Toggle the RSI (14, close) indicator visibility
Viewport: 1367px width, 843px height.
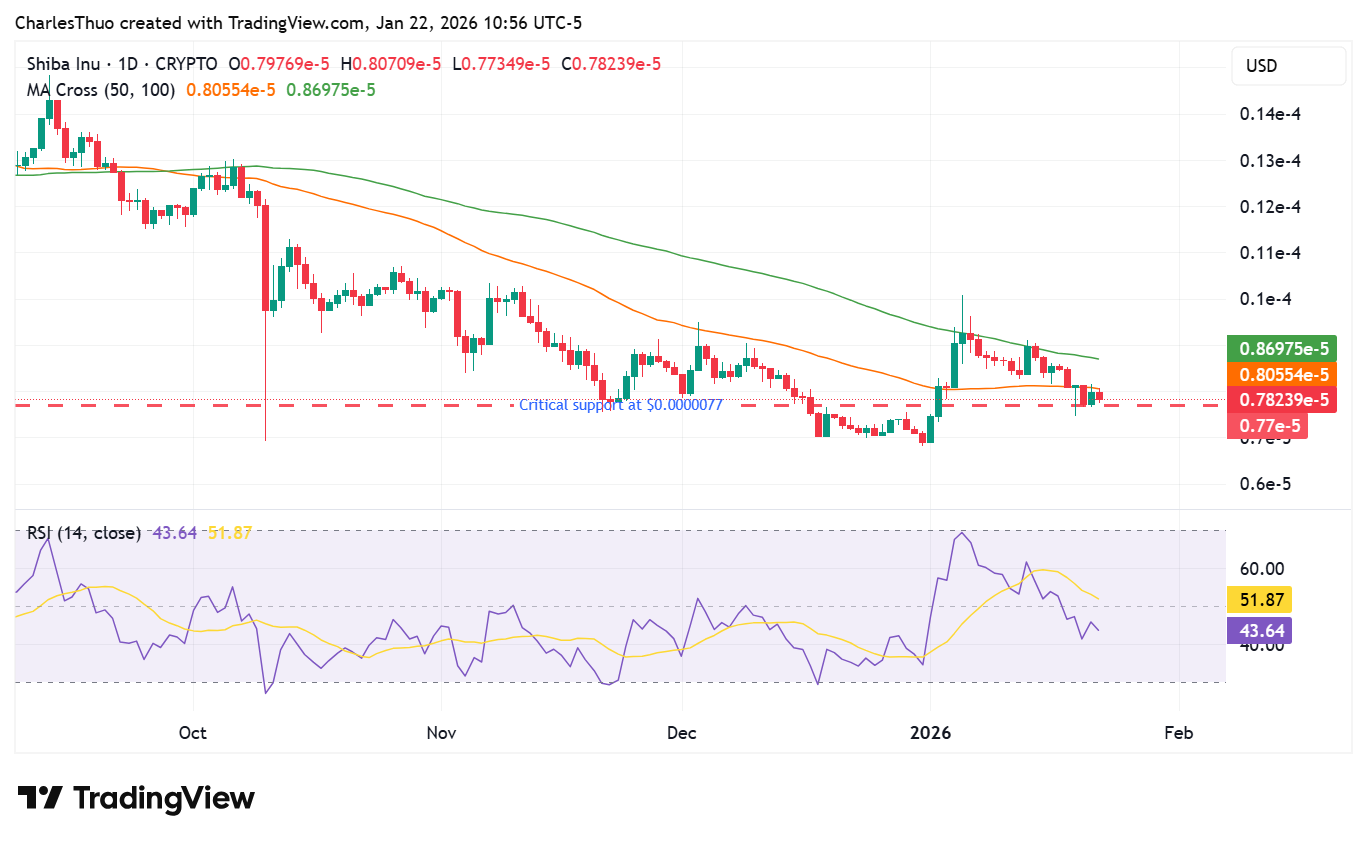[82, 533]
